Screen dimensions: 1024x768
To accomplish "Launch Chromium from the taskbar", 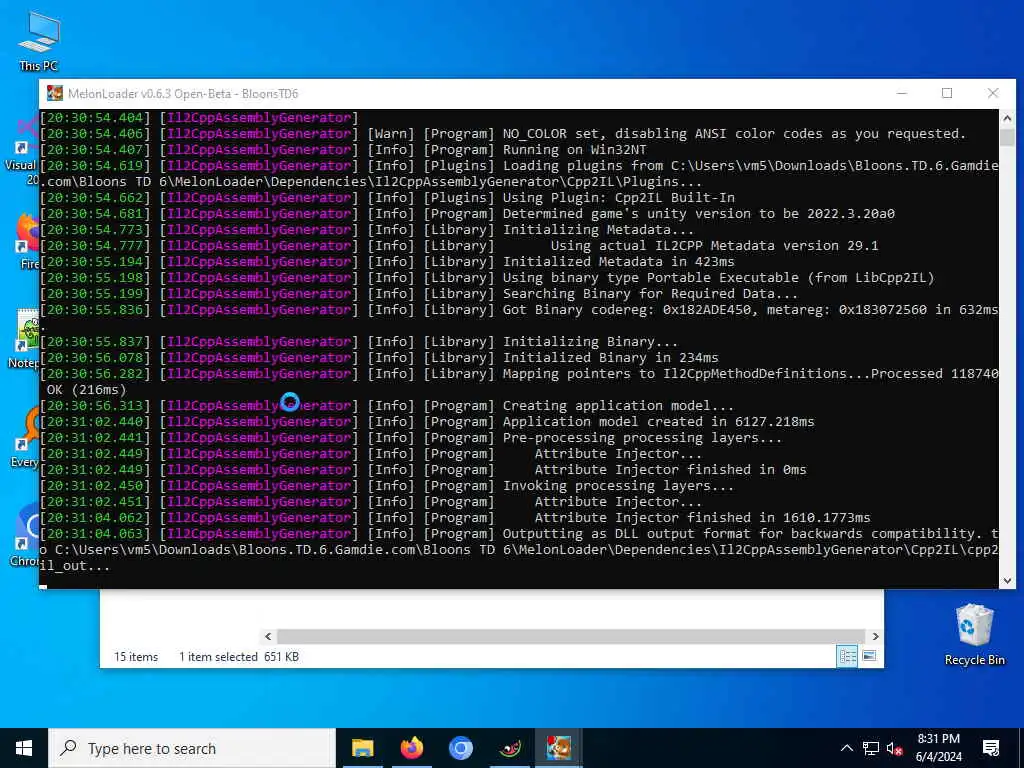I will click(x=460, y=748).
